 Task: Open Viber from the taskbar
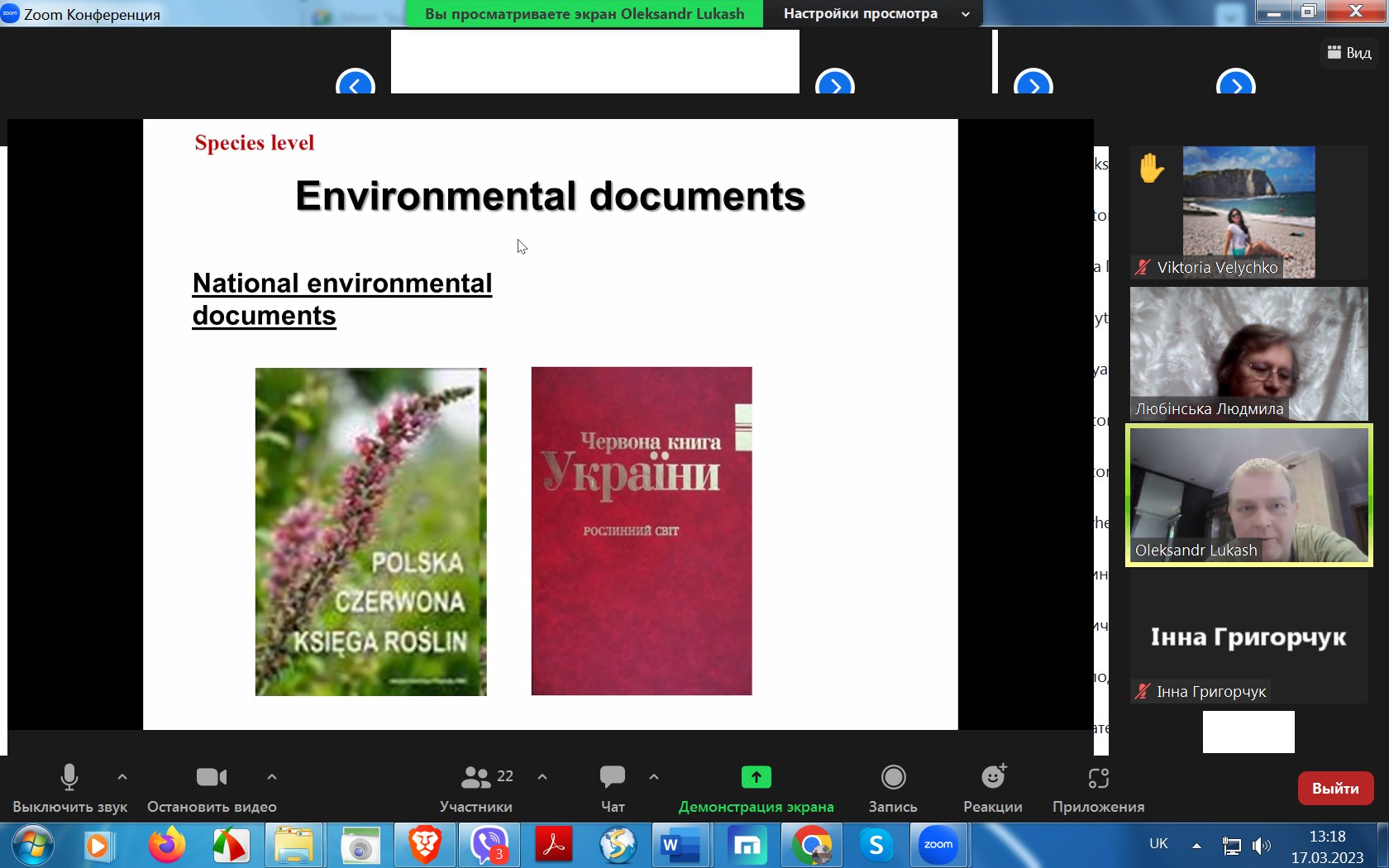click(489, 846)
